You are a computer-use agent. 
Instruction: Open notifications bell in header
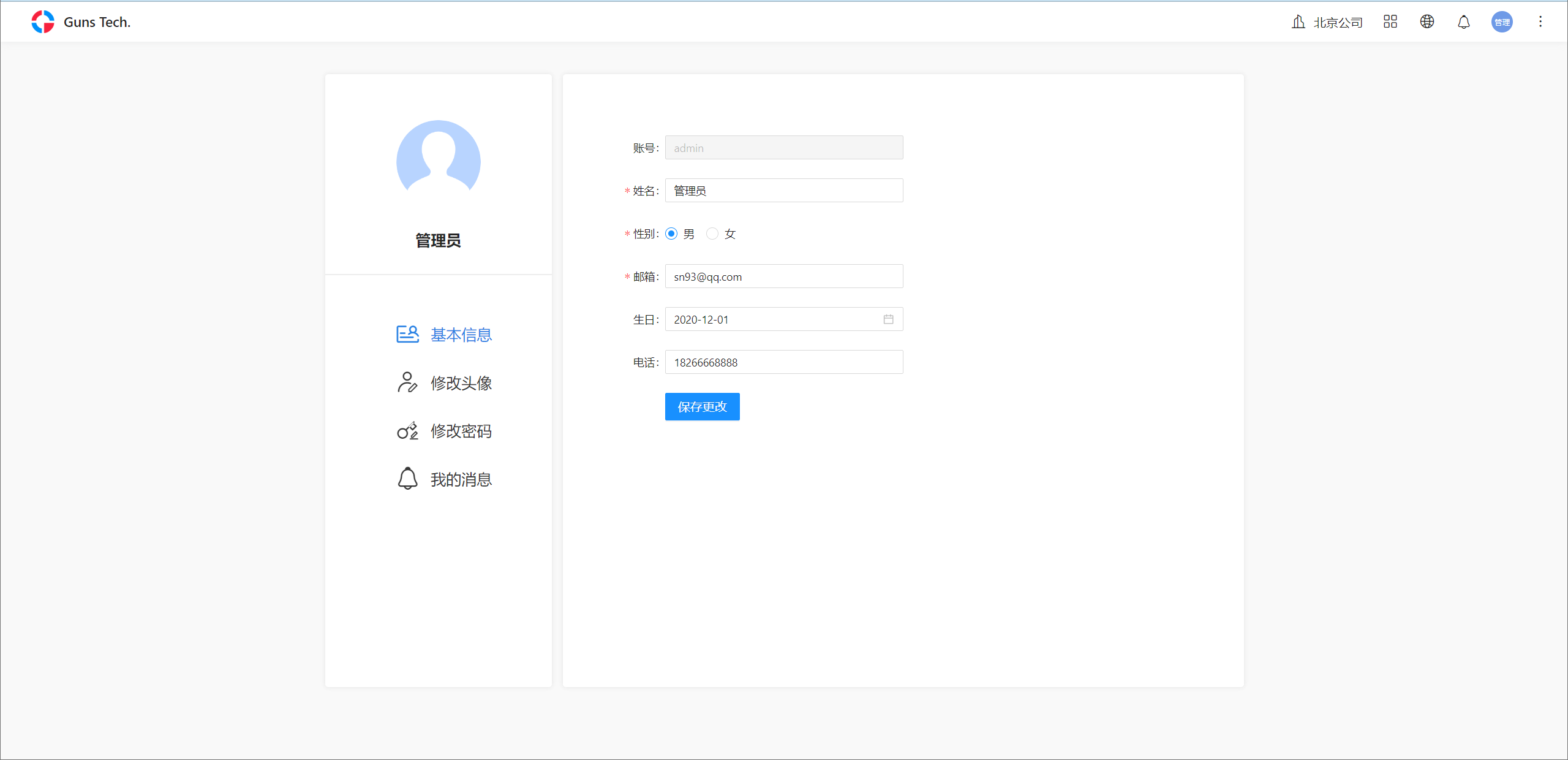coord(1463,22)
